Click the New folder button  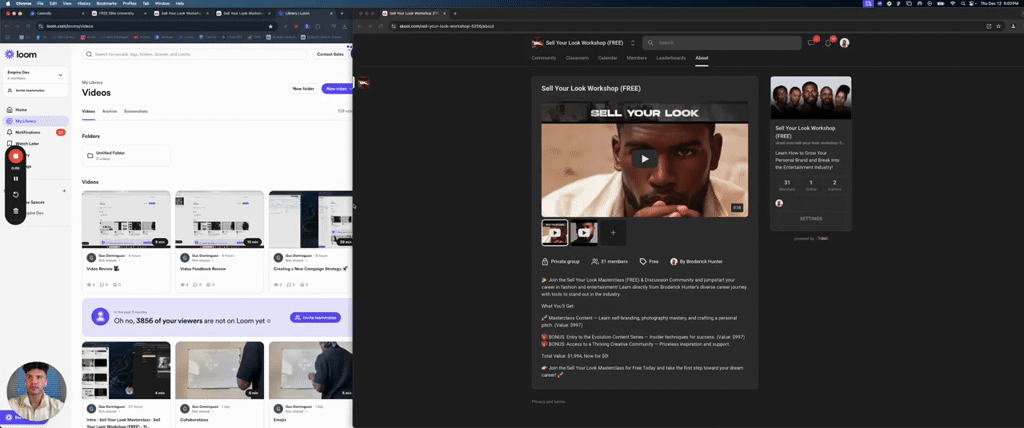(303, 88)
